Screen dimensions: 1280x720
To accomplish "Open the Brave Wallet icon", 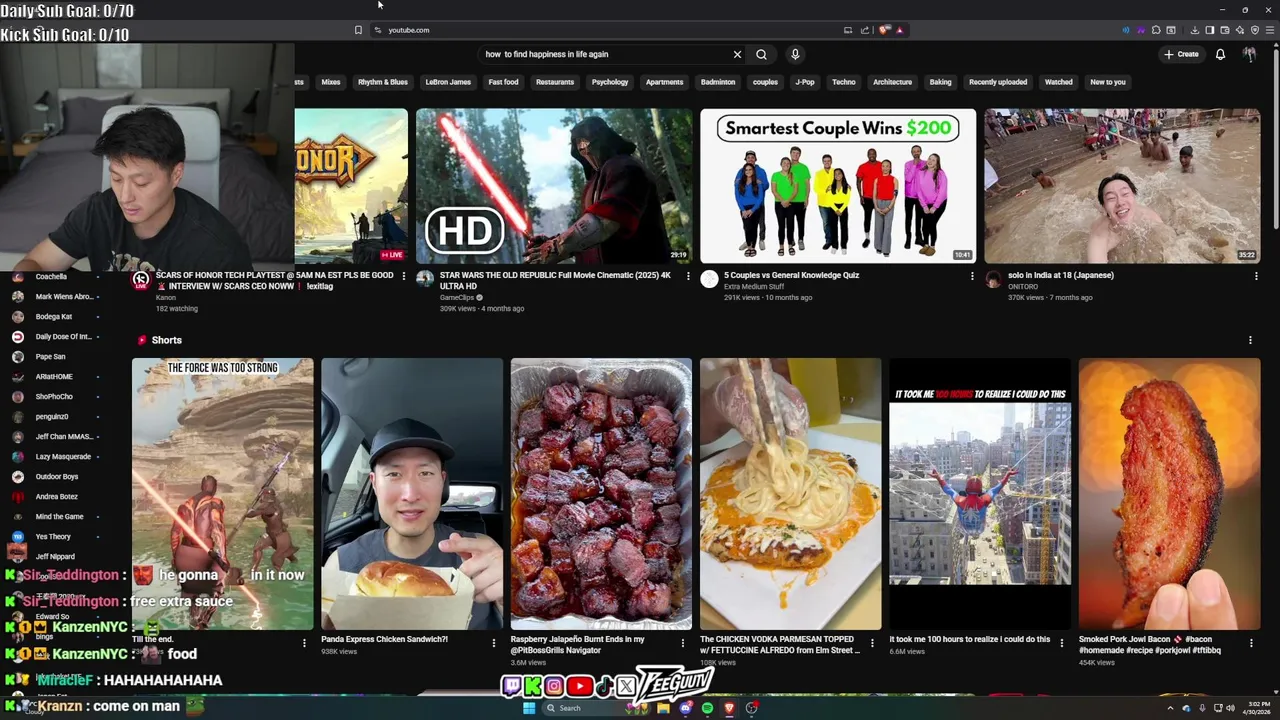I will (x=1224, y=30).
